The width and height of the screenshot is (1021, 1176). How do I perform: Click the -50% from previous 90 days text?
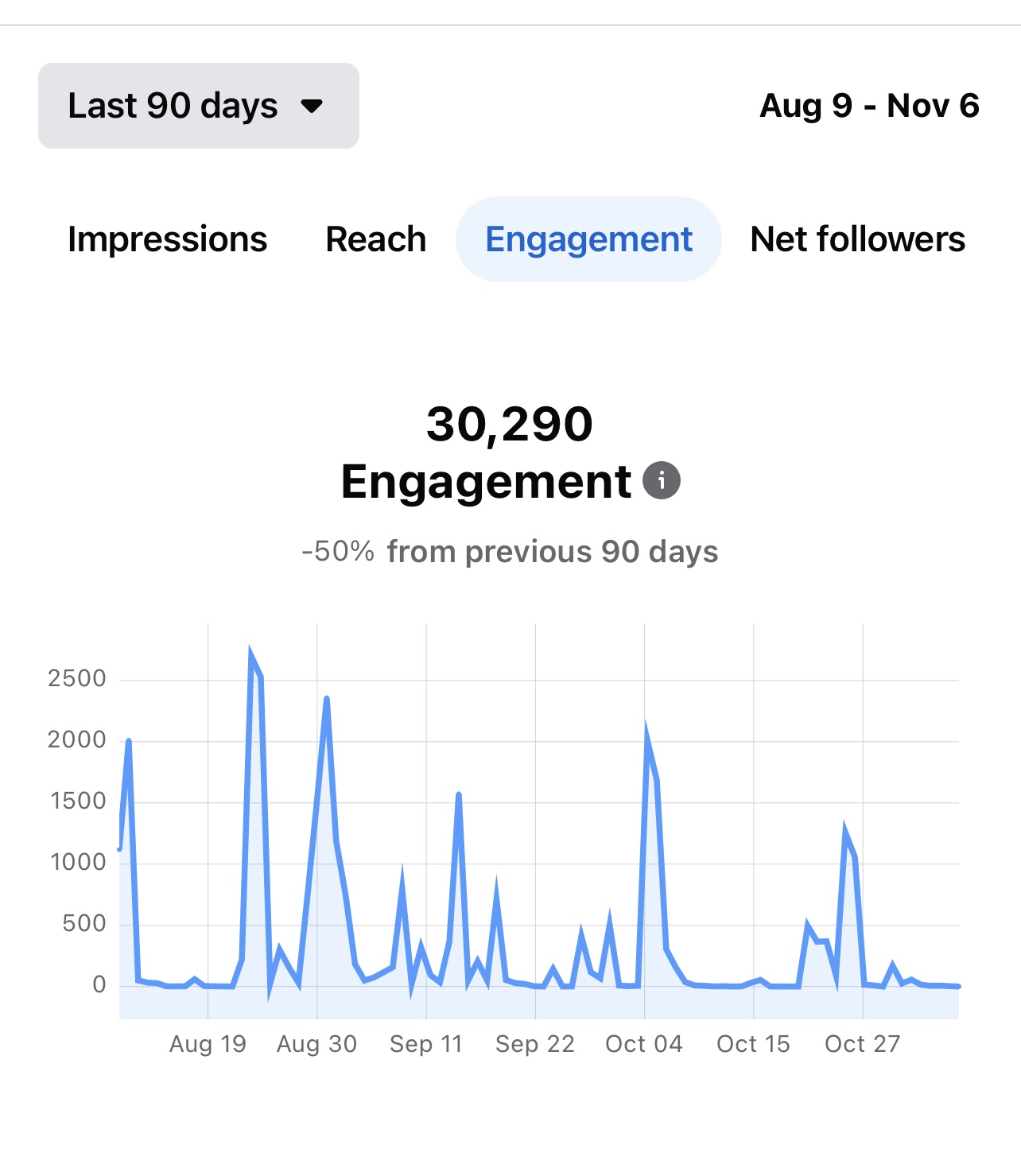pyautogui.click(x=510, y=551)
